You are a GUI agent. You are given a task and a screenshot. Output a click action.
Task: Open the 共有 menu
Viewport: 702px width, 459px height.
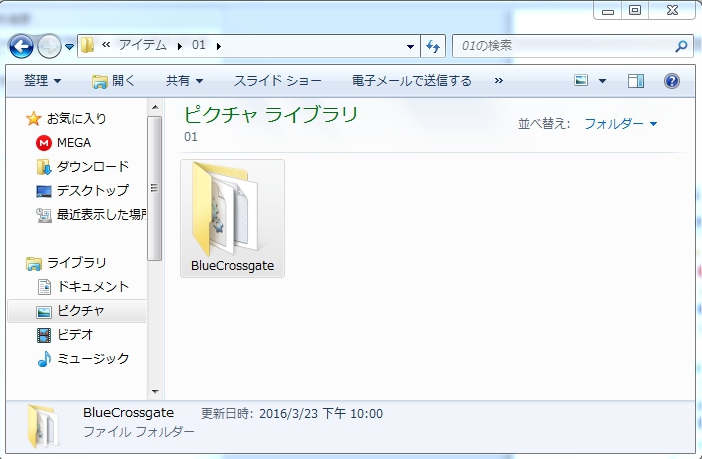point(184,81)
